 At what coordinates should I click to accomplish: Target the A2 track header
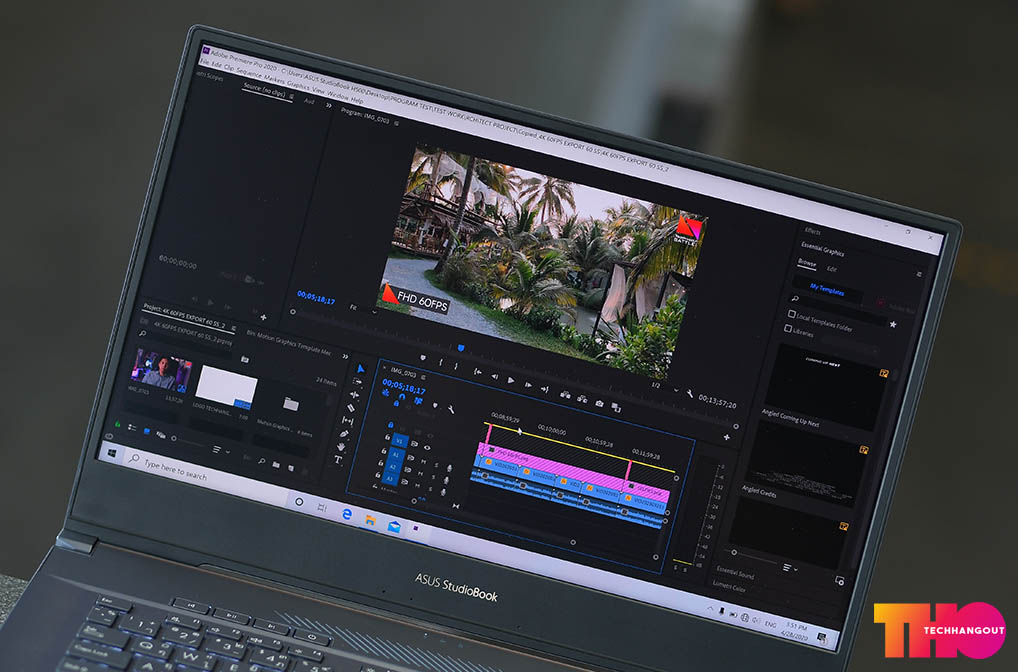coord(393,467)
